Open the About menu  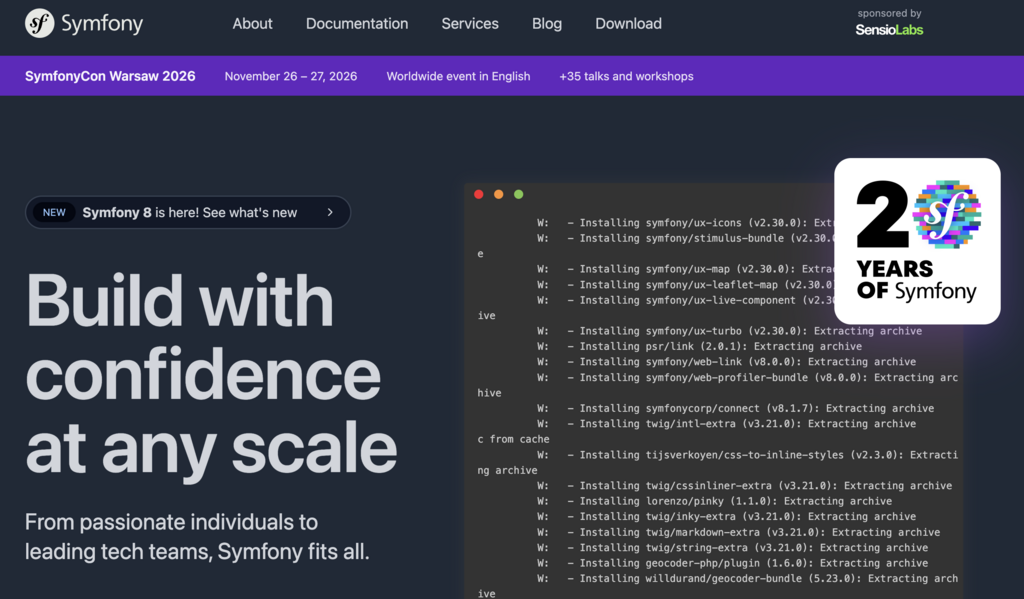point(252,23)
